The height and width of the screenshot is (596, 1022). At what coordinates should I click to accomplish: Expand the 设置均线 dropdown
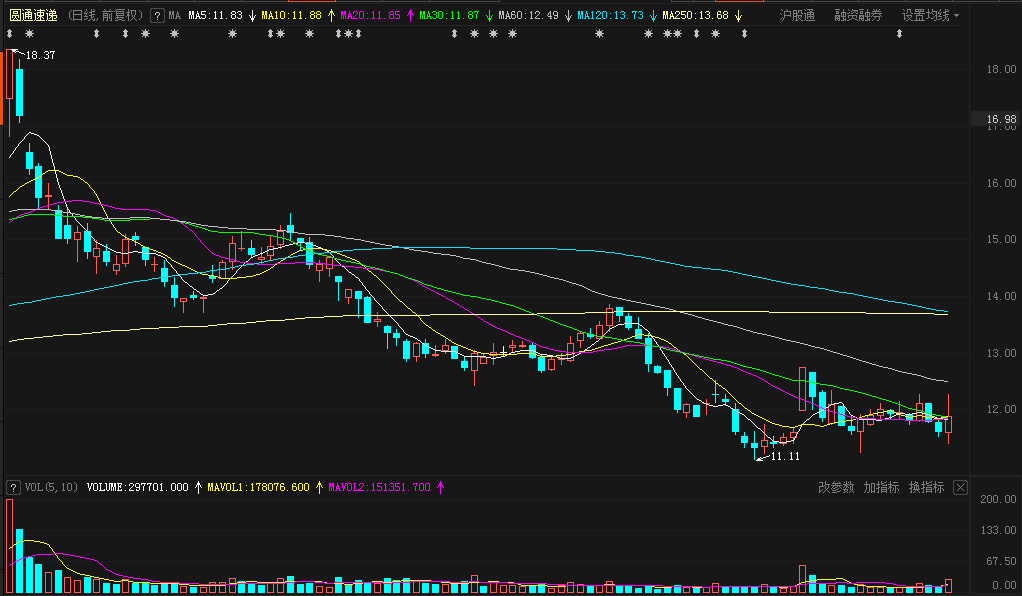coord(930,15)
